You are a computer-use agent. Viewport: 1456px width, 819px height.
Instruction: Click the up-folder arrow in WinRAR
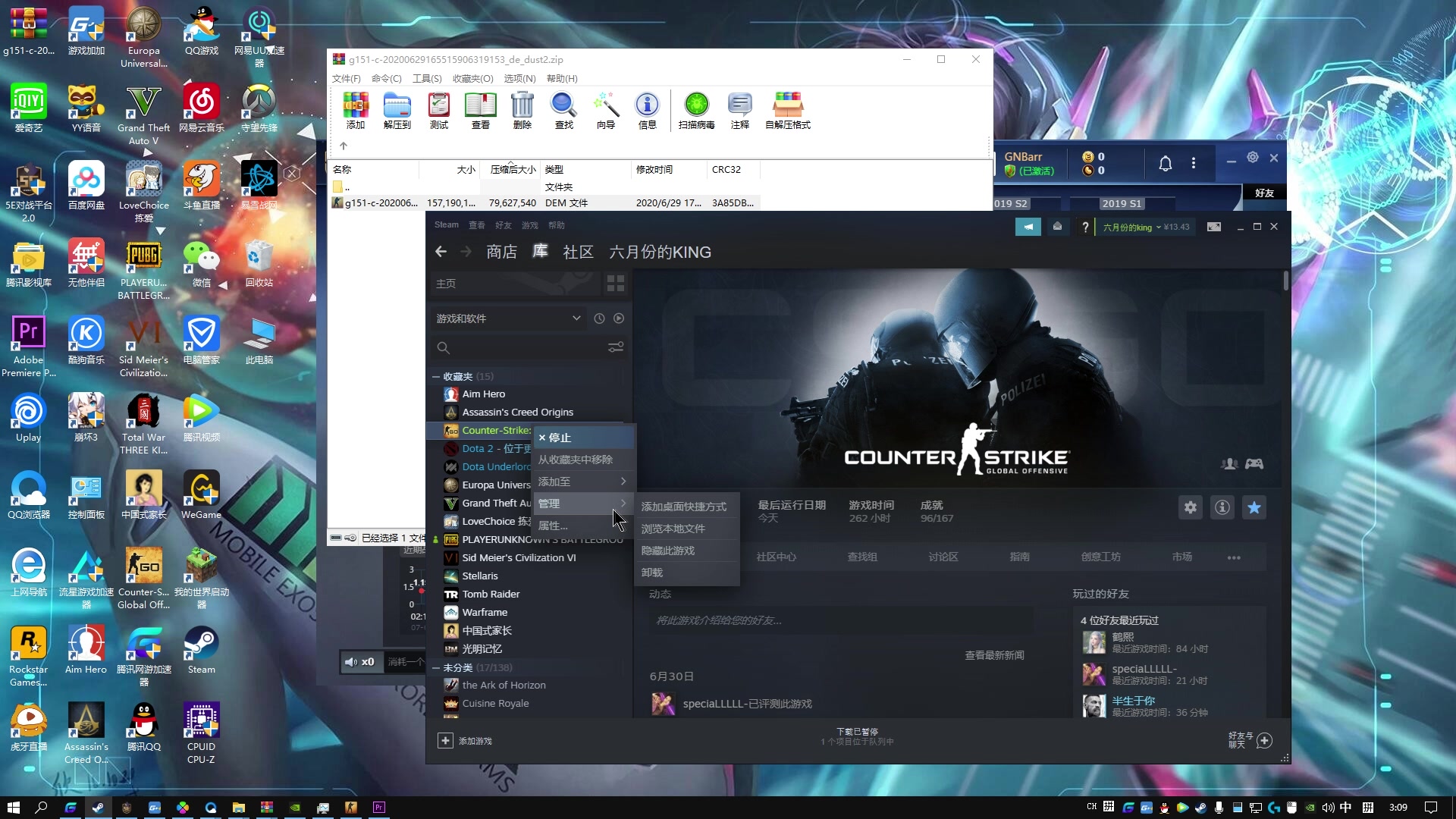click(x=344, y=146)
